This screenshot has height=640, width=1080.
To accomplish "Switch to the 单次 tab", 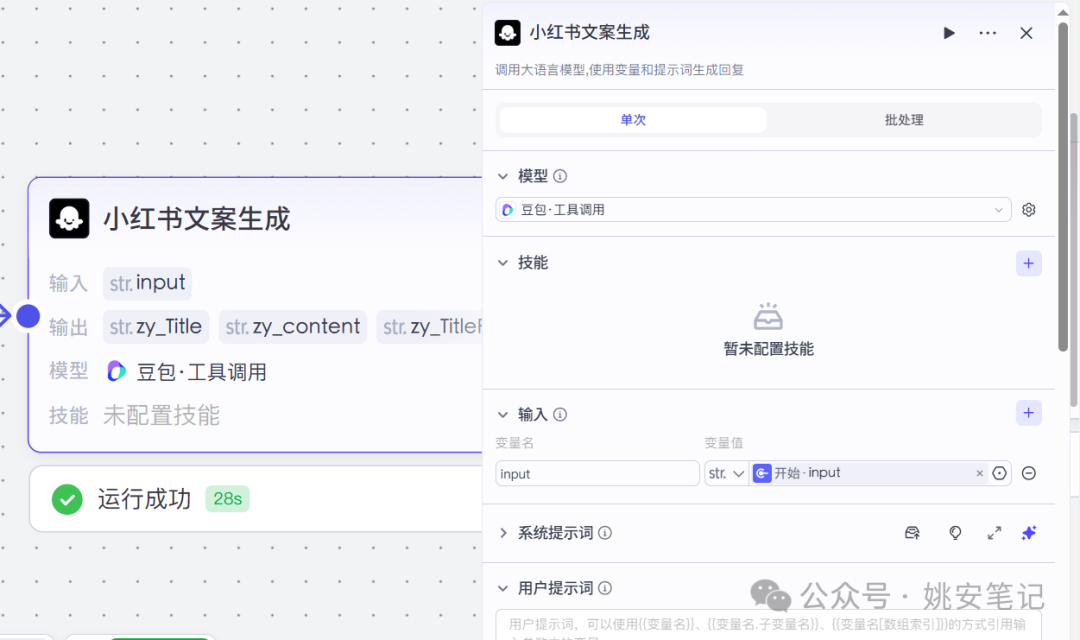I will (x=632, y=120).
